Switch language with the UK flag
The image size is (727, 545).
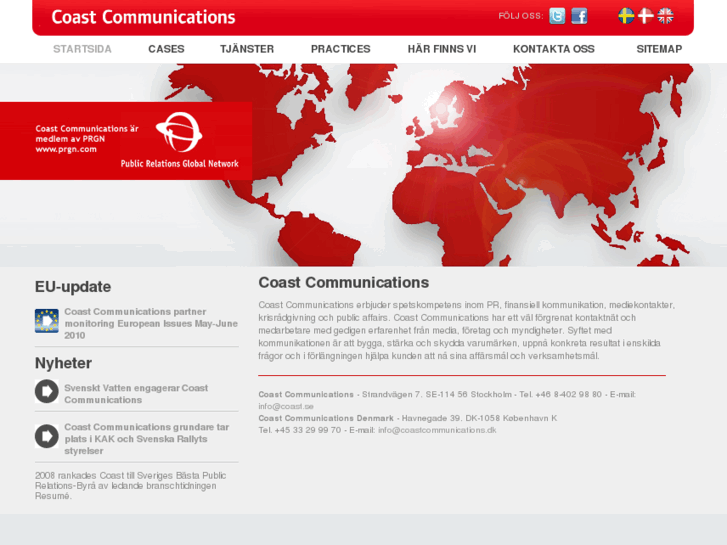point(665,16)
